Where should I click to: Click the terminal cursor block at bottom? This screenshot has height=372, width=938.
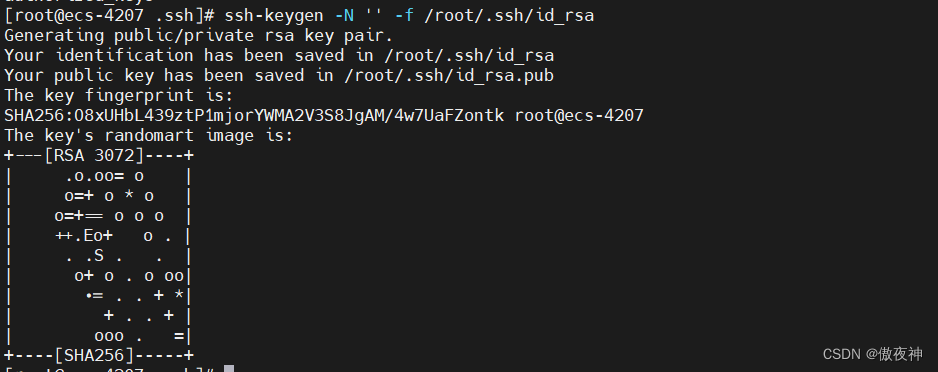coord(229,368)
